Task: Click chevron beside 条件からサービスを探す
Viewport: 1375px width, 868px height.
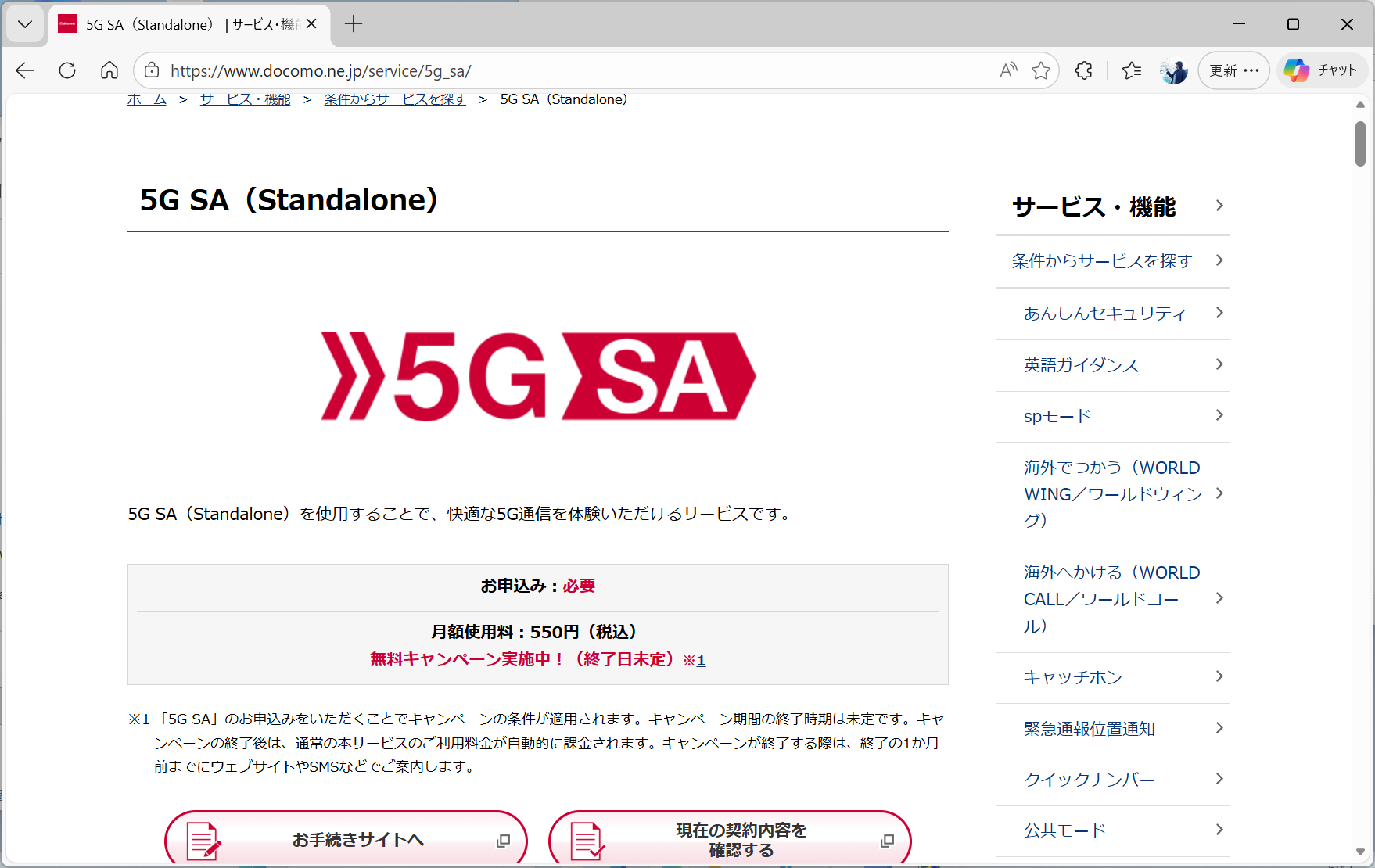Action: (1219, 260)
